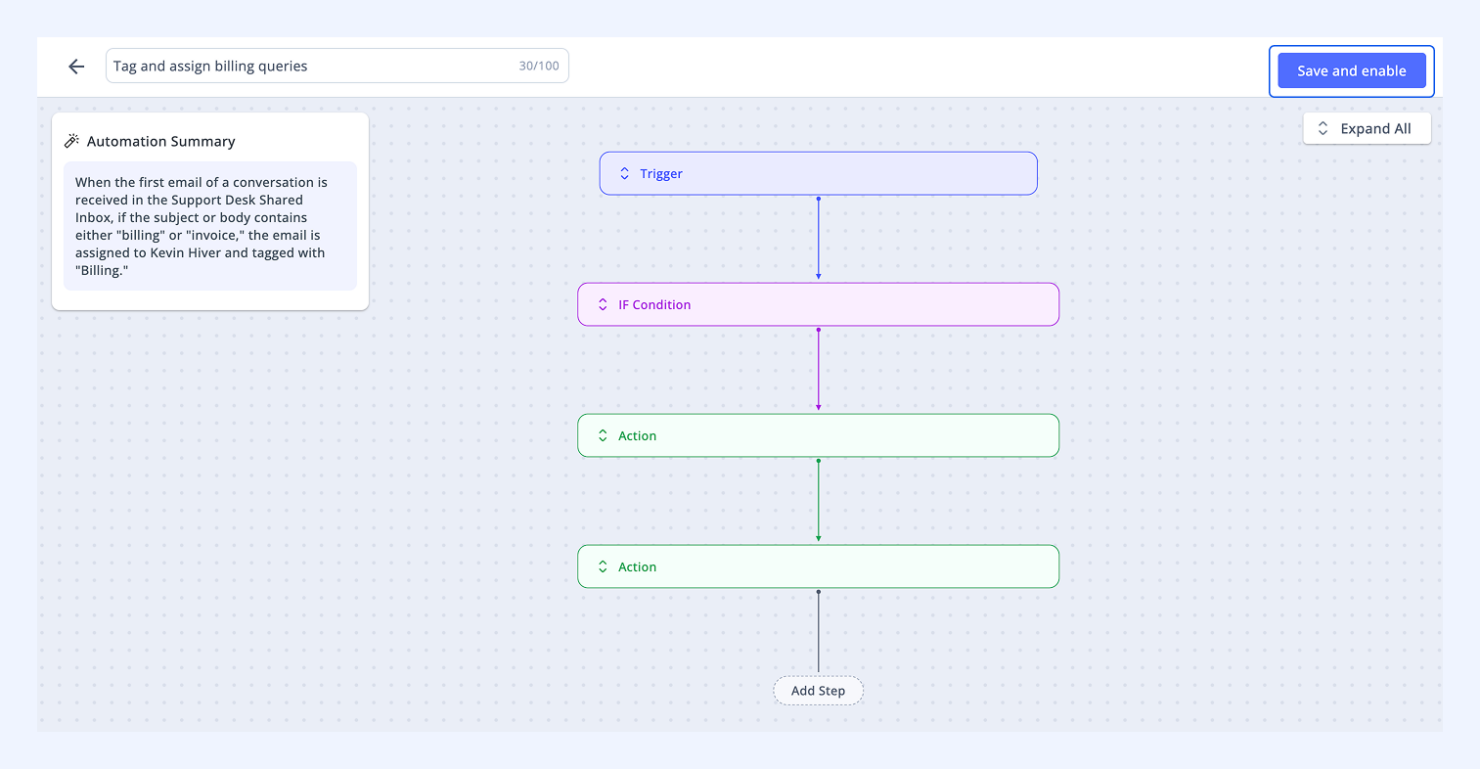Click the chevron icon on the Trigger node

(x=624, y=174)
